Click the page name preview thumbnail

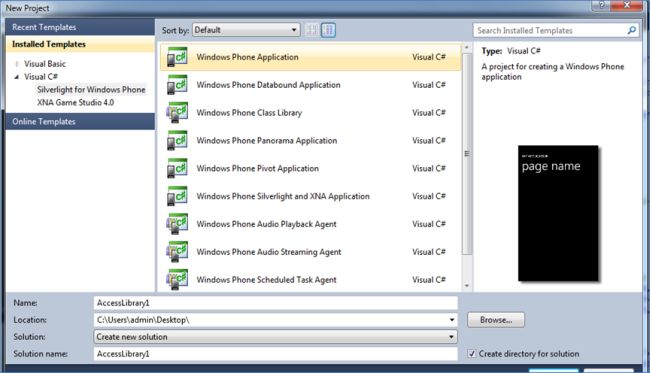[558, 213]
